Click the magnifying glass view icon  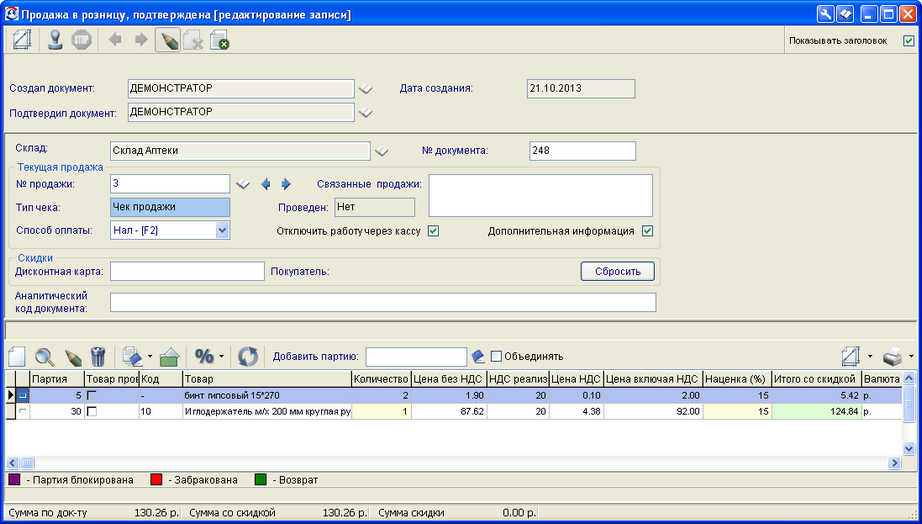point(45,356)
